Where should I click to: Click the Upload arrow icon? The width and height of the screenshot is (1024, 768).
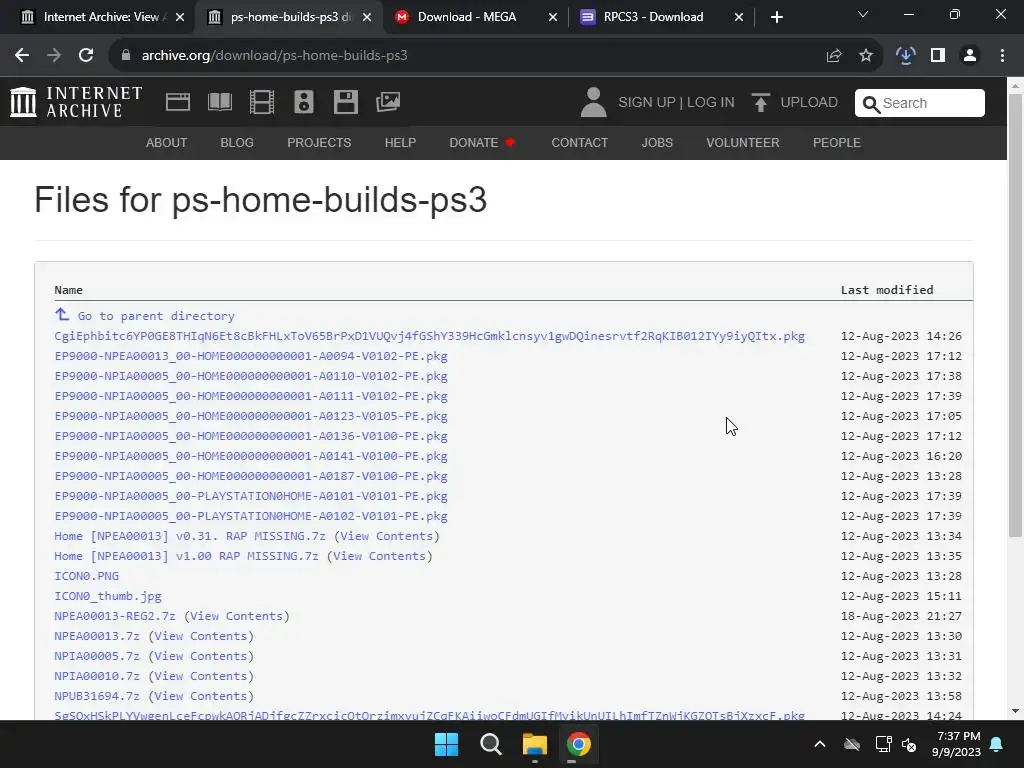[760, 102]
